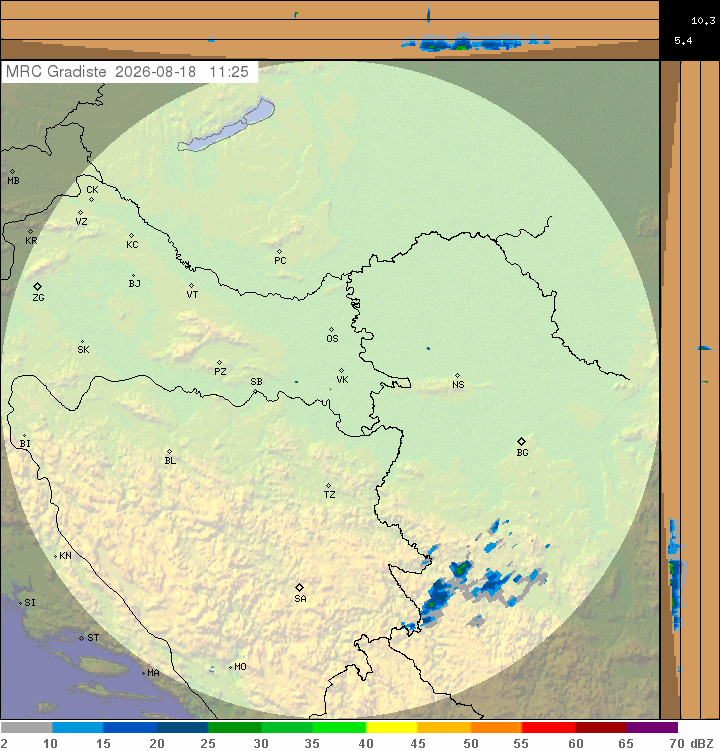
Task: Click the 5.4 height scale label
Action: click(x=683, y=41)
